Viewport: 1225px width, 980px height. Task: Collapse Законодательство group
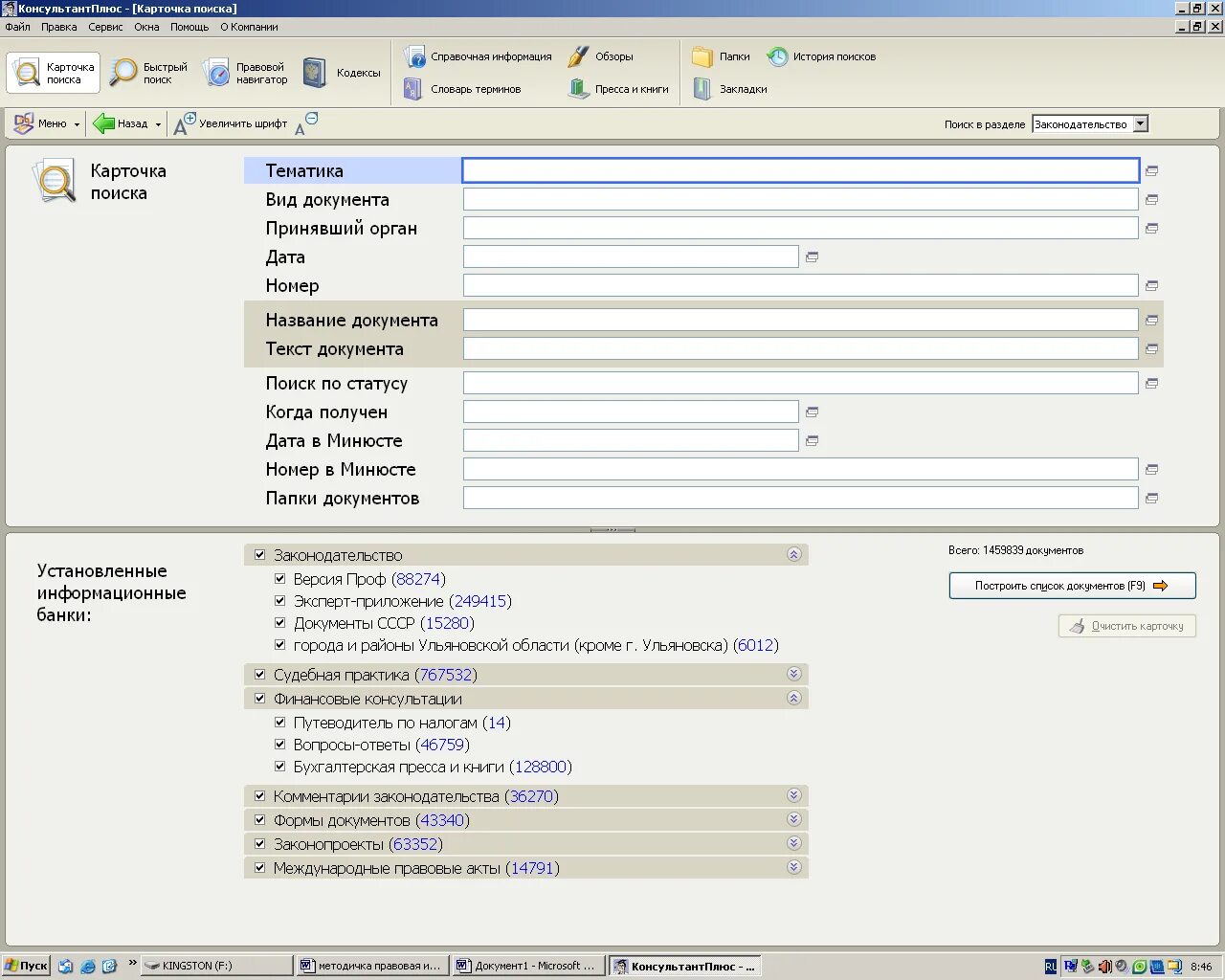[x=793, y=554]
